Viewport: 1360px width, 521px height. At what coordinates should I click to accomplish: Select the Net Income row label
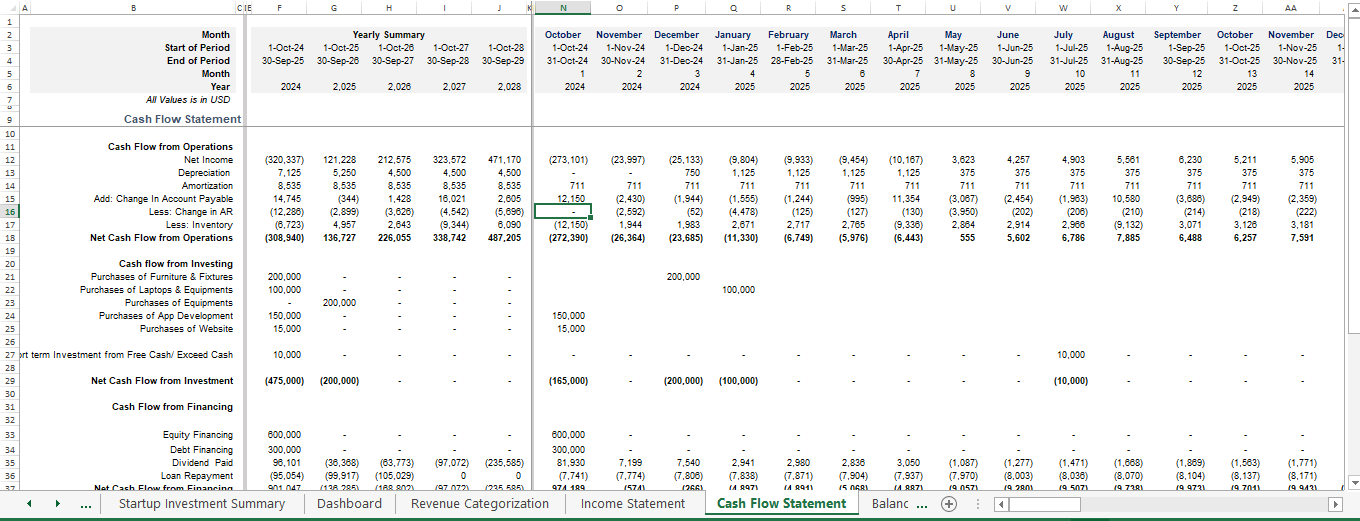coord(209,160)
